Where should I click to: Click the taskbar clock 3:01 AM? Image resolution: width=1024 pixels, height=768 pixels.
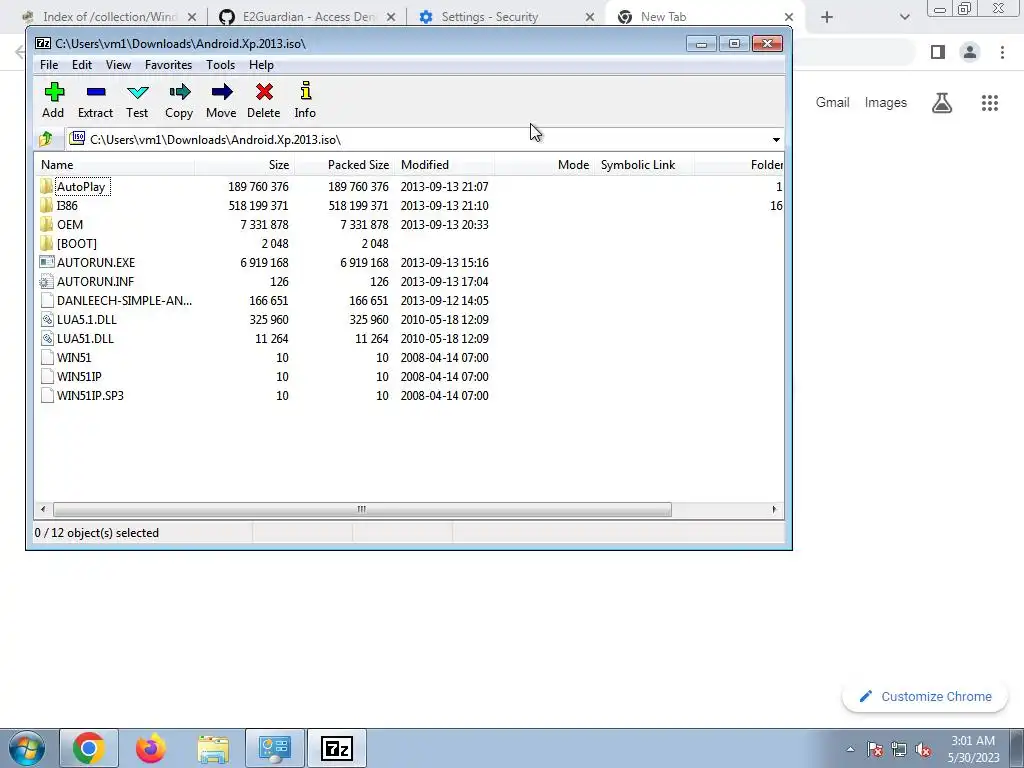973,741
